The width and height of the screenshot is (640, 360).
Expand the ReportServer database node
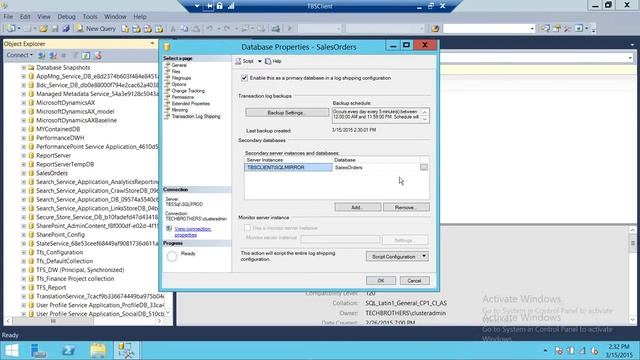pyautogui.click(x=24, y=156)
